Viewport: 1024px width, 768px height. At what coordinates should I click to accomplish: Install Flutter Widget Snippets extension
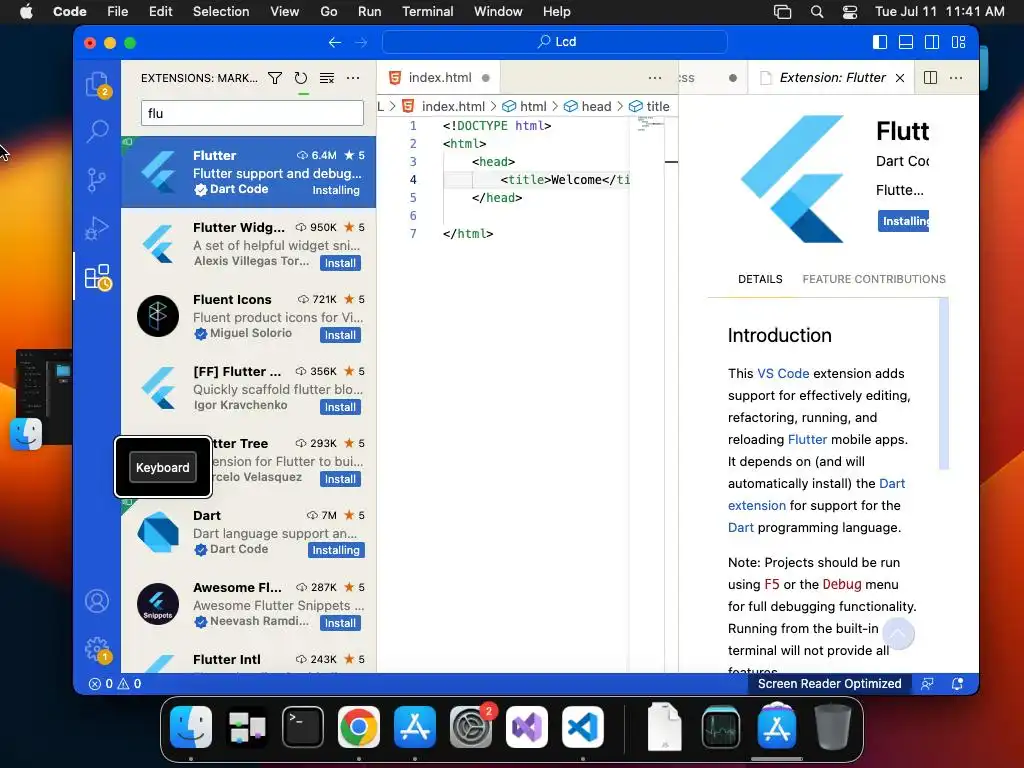click(x=340, y=263)
